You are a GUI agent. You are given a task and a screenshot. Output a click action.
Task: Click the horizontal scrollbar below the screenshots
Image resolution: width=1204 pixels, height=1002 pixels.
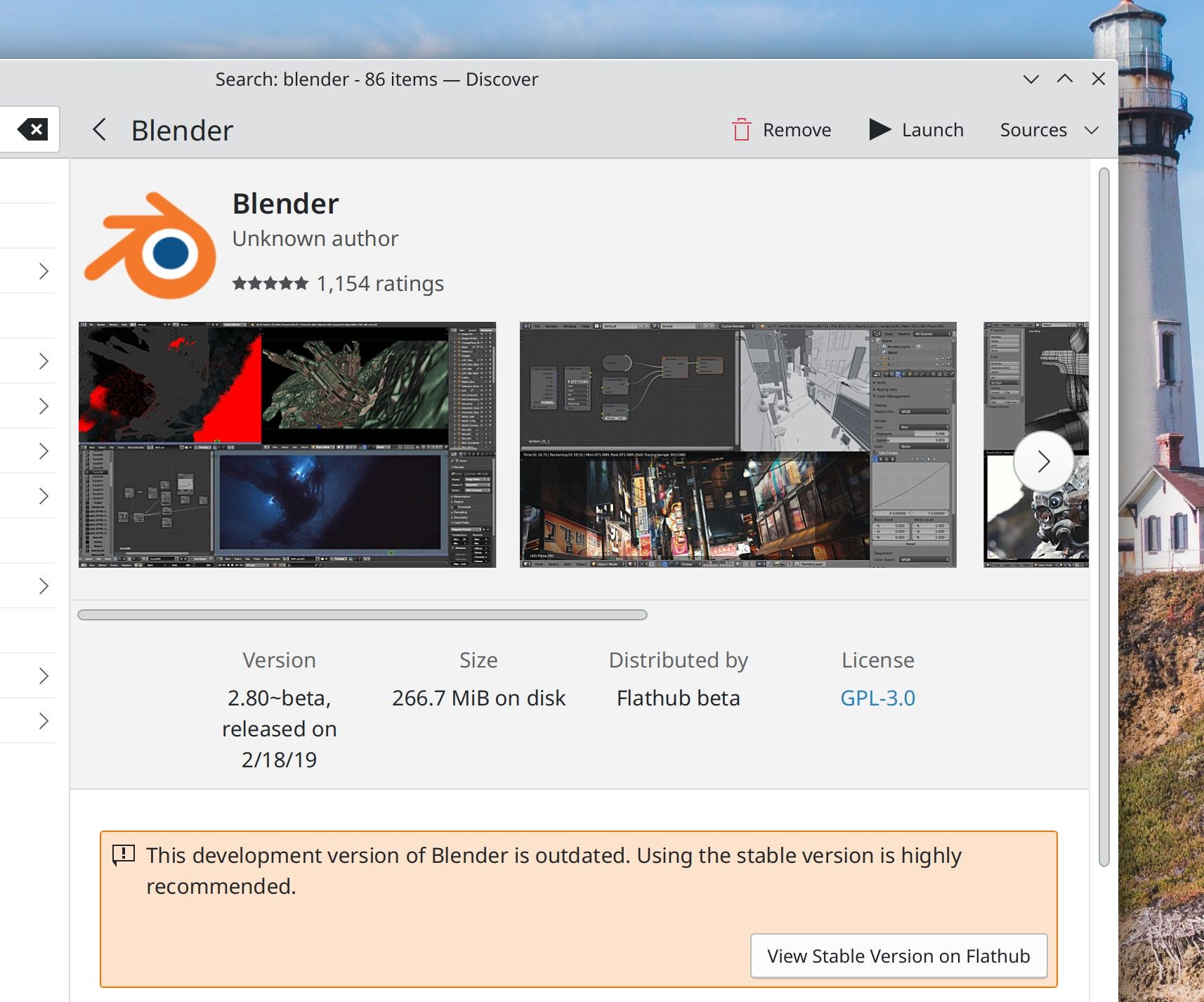pos(363,614)
